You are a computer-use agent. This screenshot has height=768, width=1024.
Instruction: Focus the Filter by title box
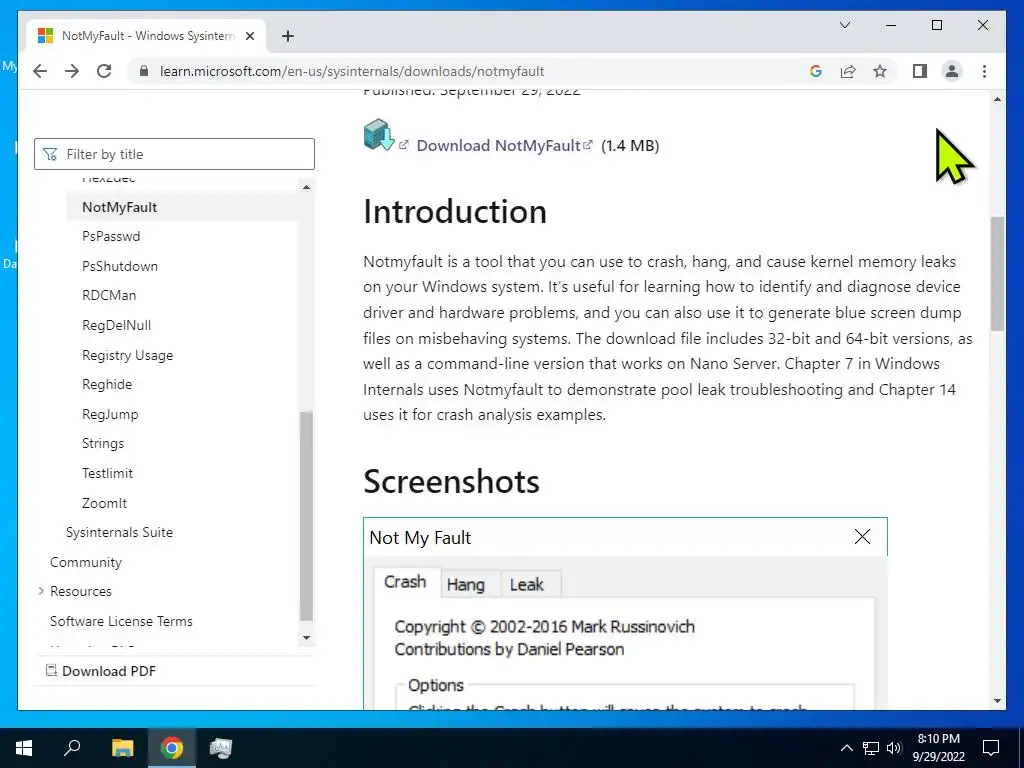[x=174, y=154]
